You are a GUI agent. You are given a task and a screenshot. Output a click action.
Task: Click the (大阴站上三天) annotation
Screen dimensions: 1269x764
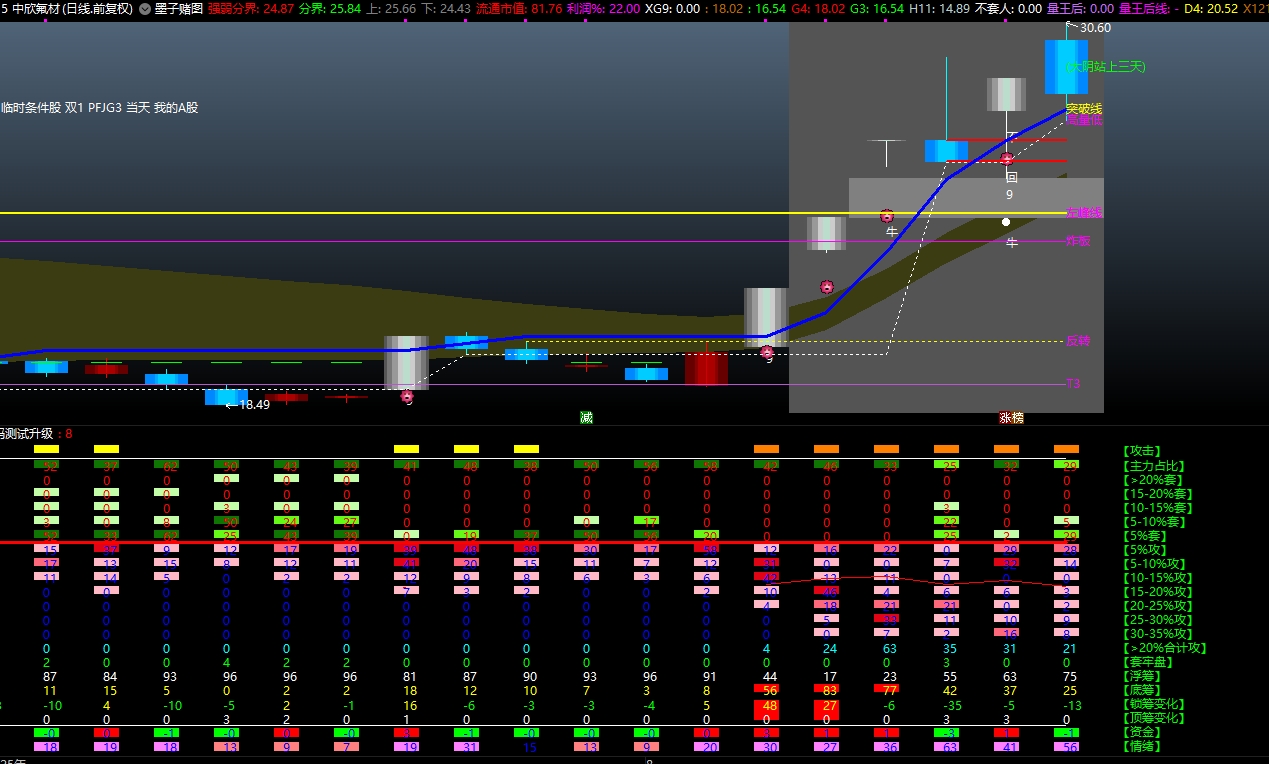tap(1105, 66)
